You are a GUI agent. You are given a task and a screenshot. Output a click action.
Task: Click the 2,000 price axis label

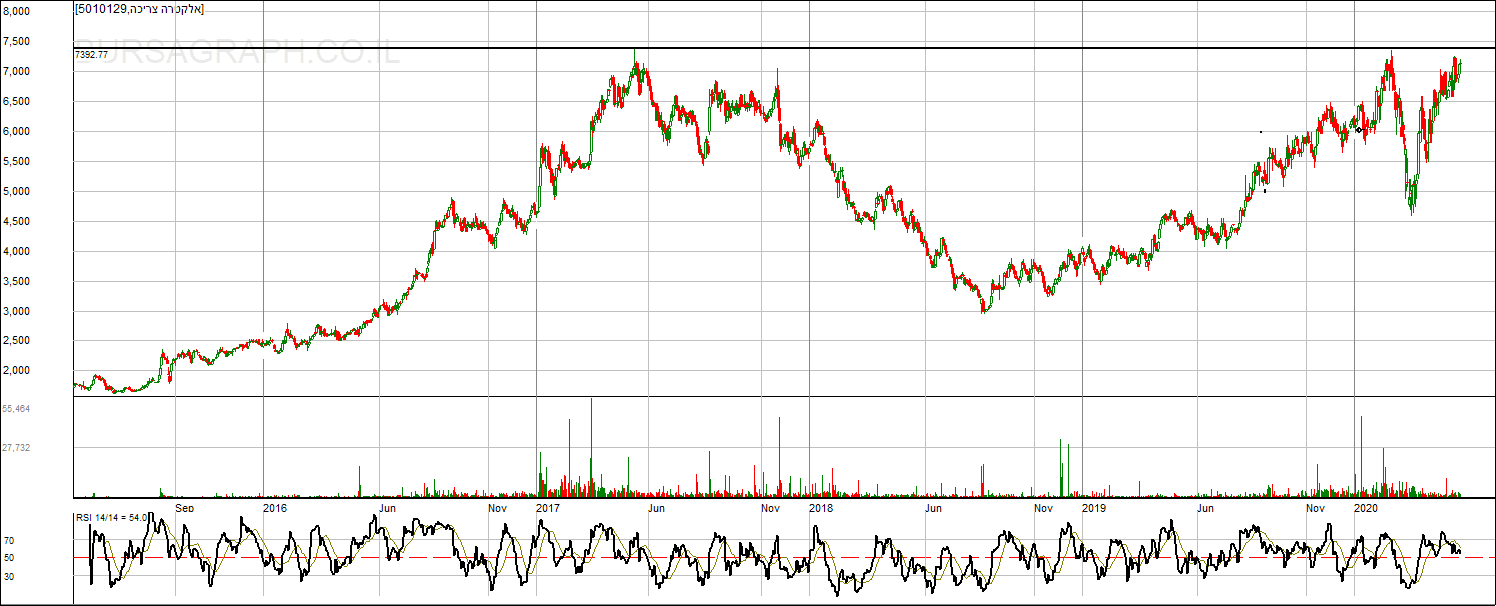(15, 370)
